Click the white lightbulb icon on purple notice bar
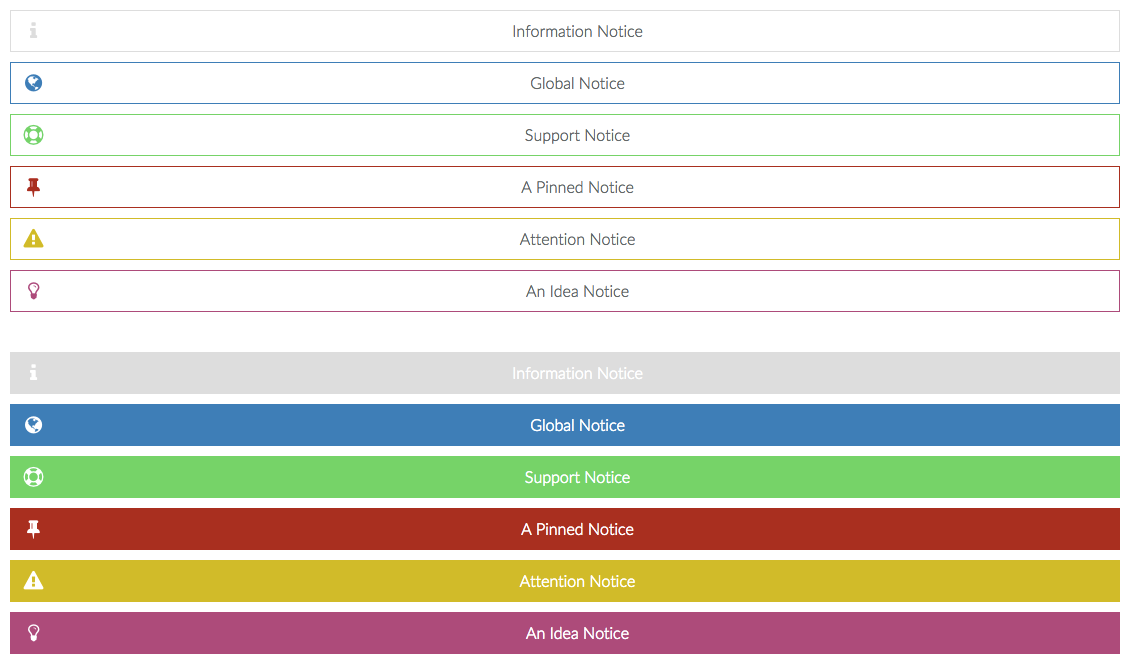The height and width of the screenshot is (660, 1129). (33, 633)
